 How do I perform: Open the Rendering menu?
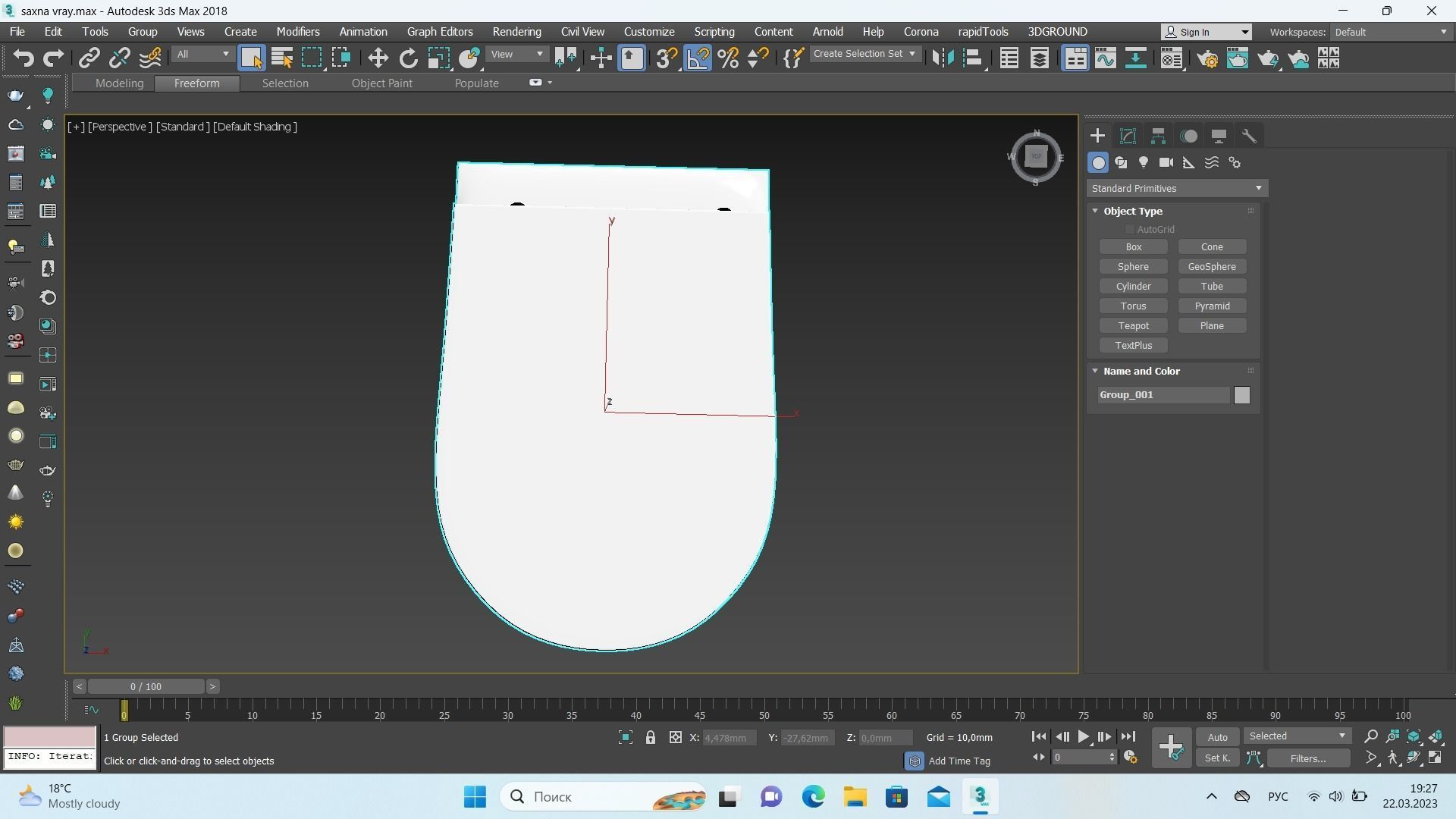(x=516, y=32)
